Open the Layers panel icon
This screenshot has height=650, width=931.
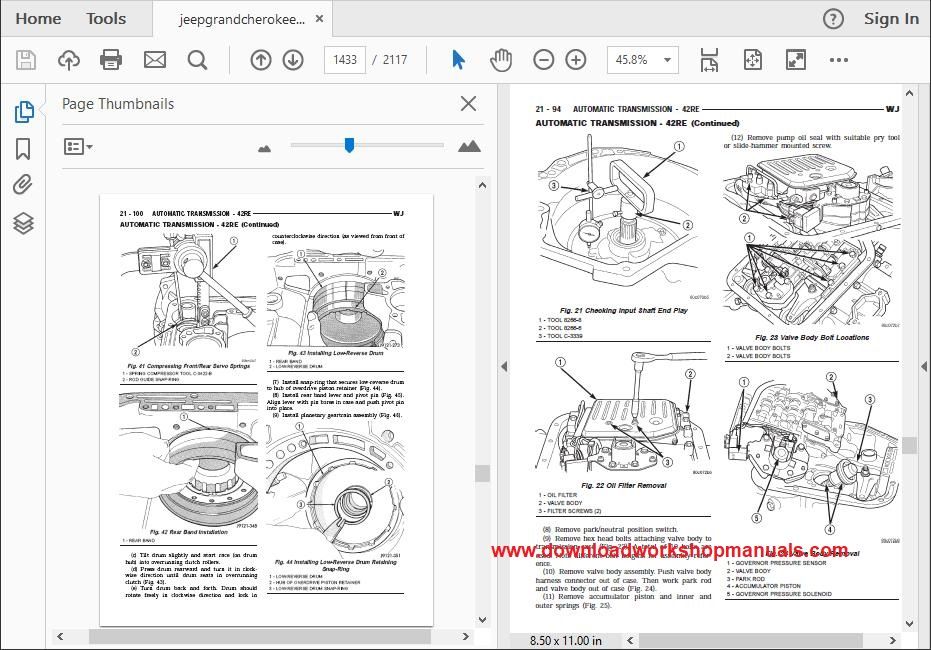click(x=24, y=223)
